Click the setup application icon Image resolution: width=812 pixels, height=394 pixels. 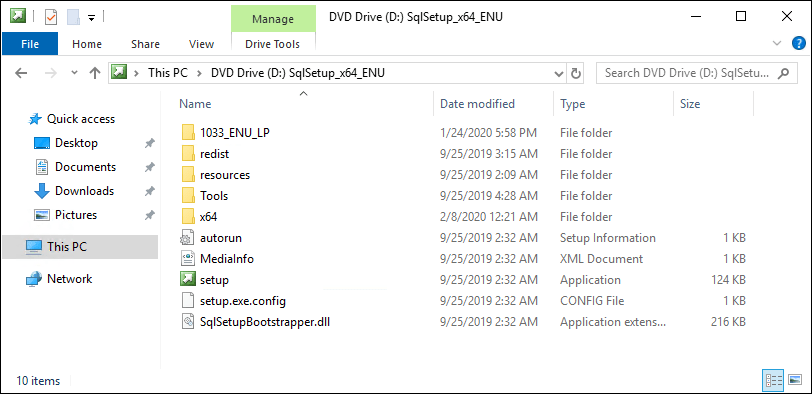coord(186,280)
